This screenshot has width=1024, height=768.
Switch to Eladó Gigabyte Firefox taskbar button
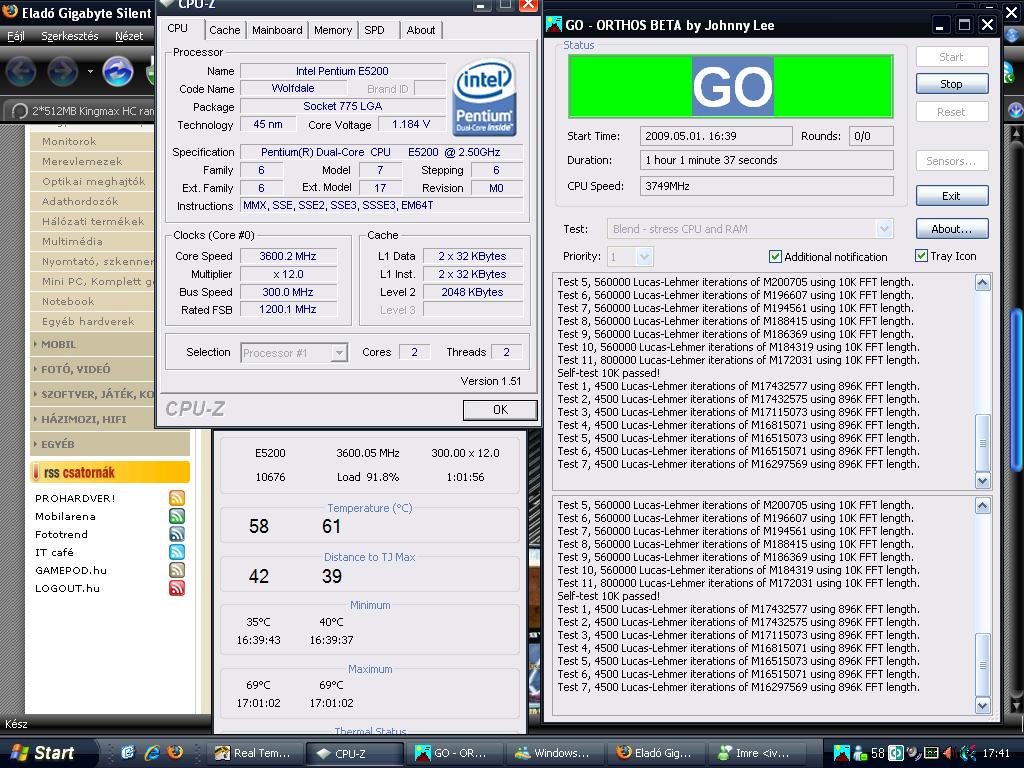[x=654, y=753]
